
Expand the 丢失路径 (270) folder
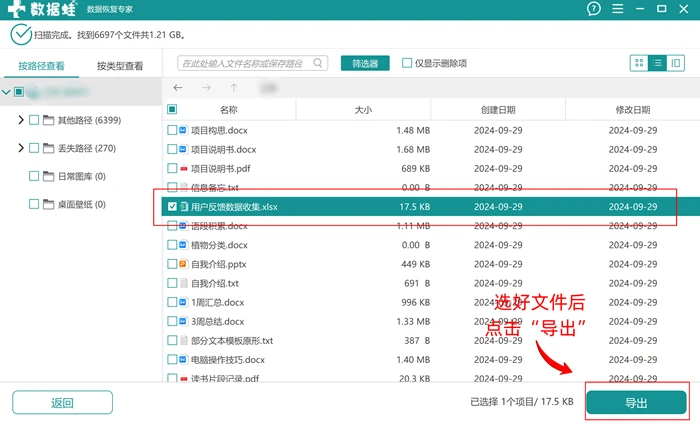tap(21, 148)
